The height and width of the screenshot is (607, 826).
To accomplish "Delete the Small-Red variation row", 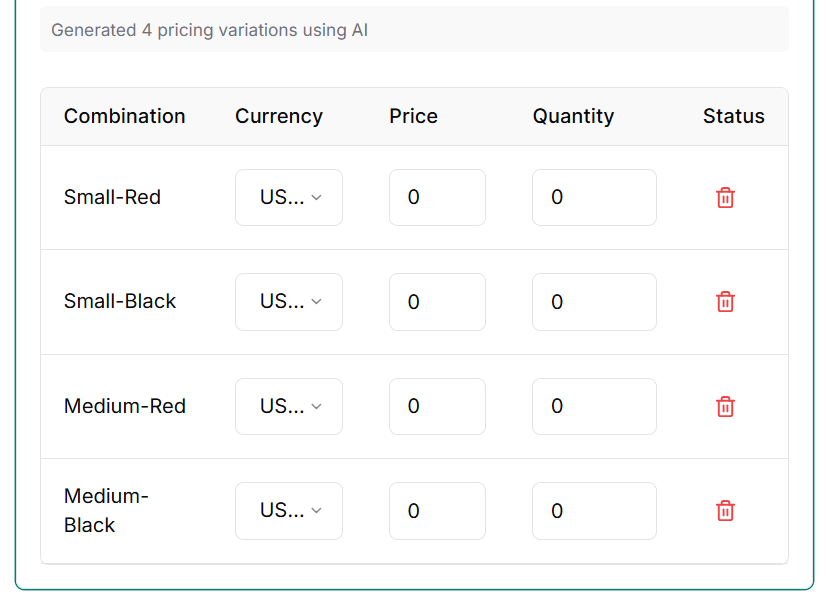I will coord(725,198).
